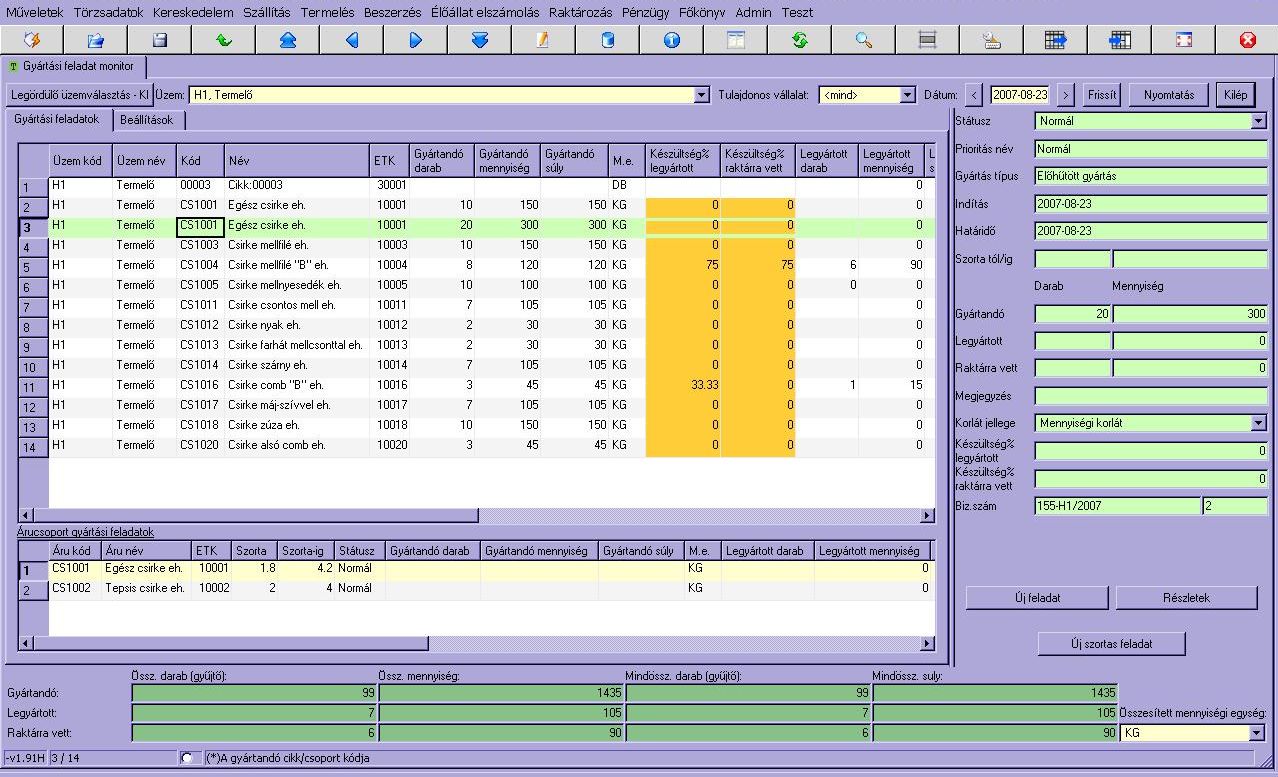Go to previous record with left arrow
Image resolution: width=1278 pixels, height=777 pixels.
(x=351, y=40)
